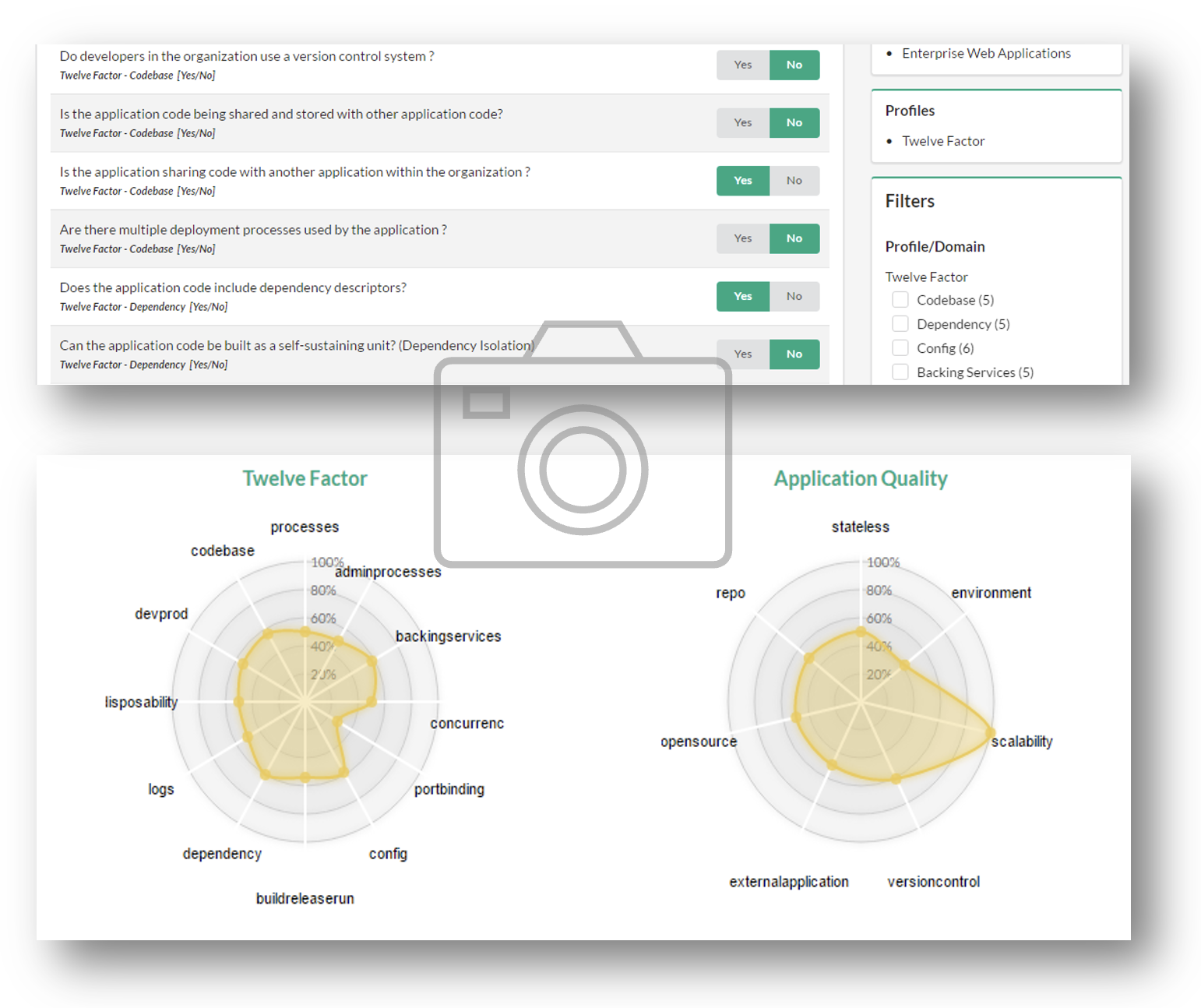Viewport: 1201px width, 1008px height.
Task: Click the versioncontrol axis label
Action: [x=933, y=882]
